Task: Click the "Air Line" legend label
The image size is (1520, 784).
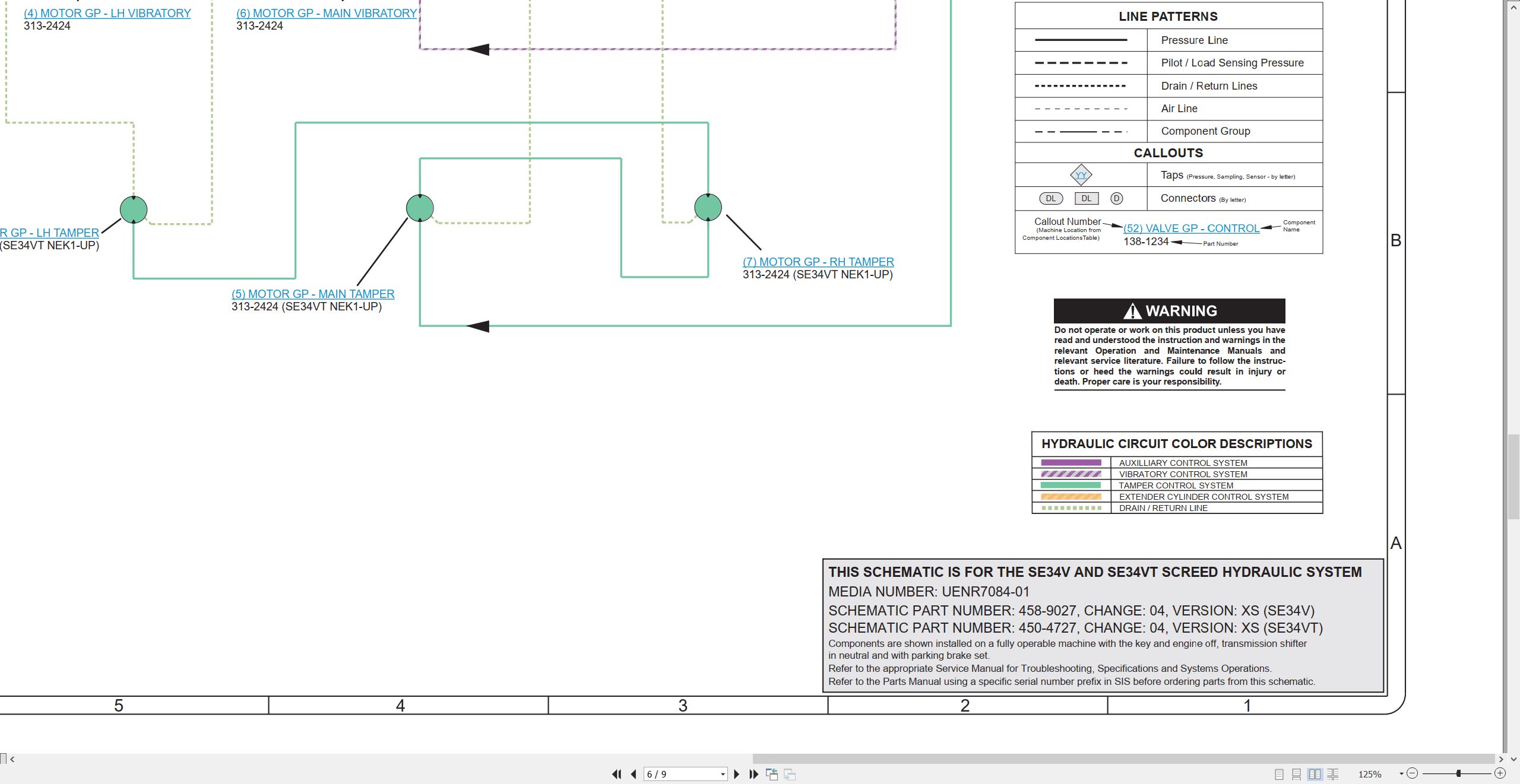Action: click(x=1179, y=109)
